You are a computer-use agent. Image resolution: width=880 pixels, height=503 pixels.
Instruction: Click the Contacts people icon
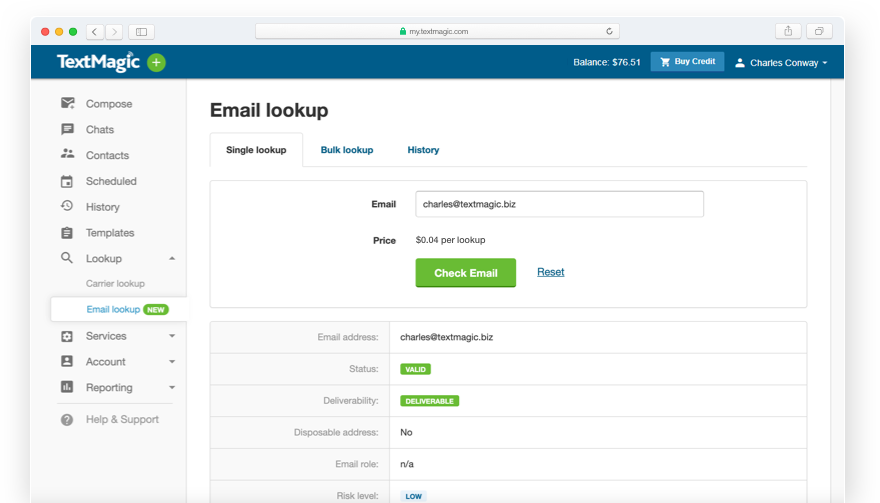pos(67,153)
